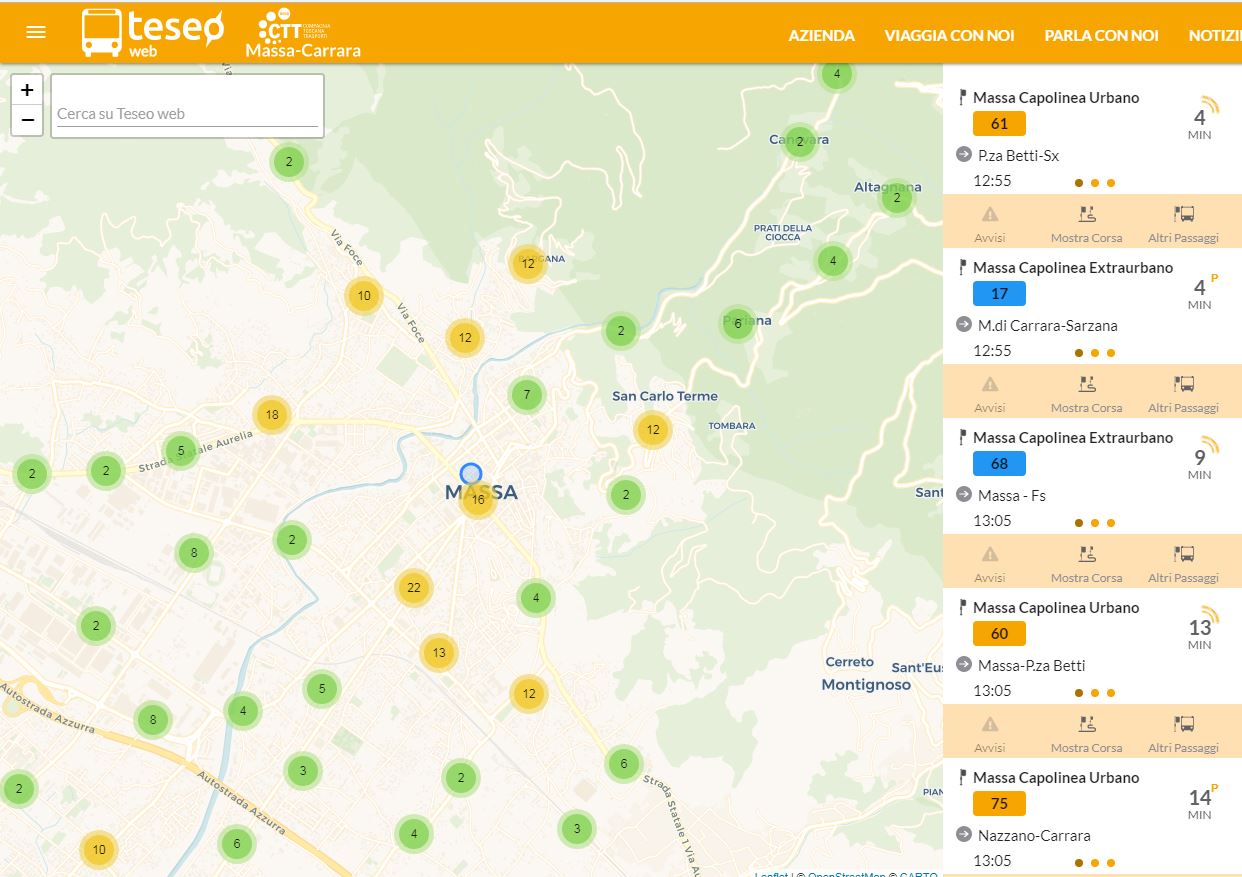Viewport: 1242px width, 877px height.
Task: View Altri Passaggi for line 61
Action: pos(1184,223)
